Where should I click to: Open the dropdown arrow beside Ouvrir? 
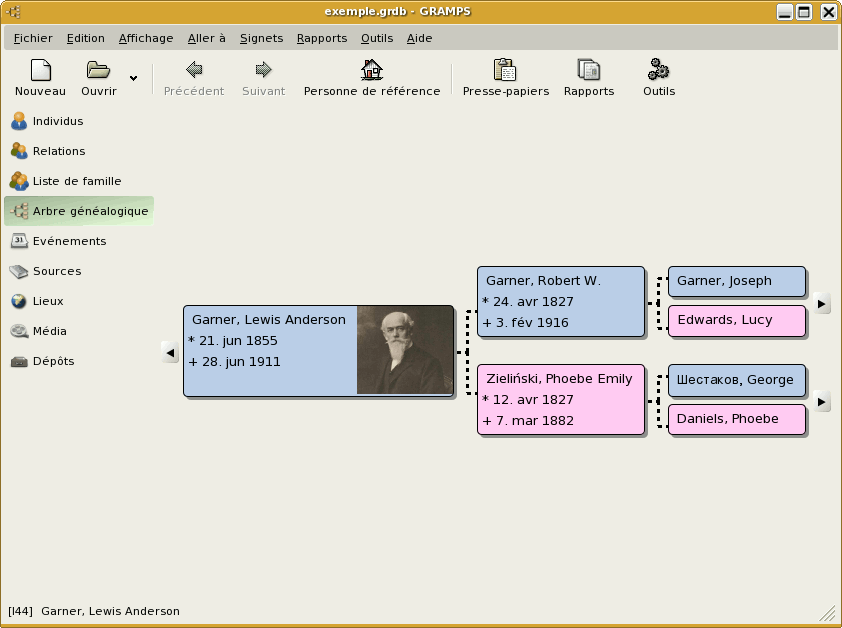point(133,78)
